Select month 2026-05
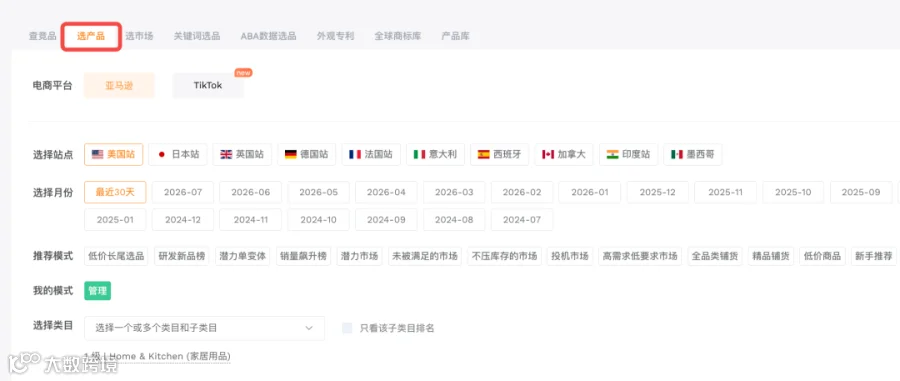The width and height of the screenshot is (900, 381). [x=319, y=192]
